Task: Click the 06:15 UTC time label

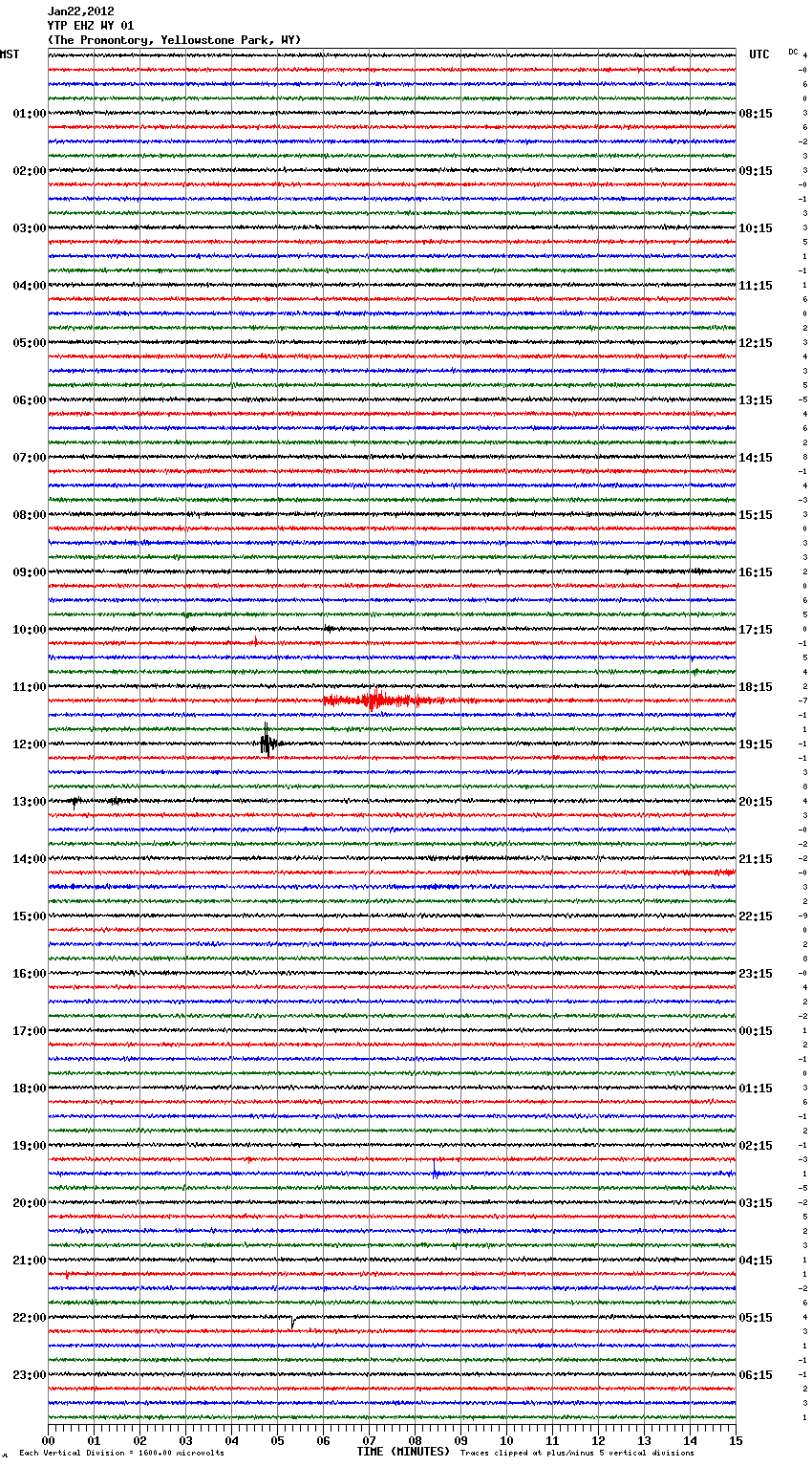Action: pyautogui.click(x=756, y=1375)
